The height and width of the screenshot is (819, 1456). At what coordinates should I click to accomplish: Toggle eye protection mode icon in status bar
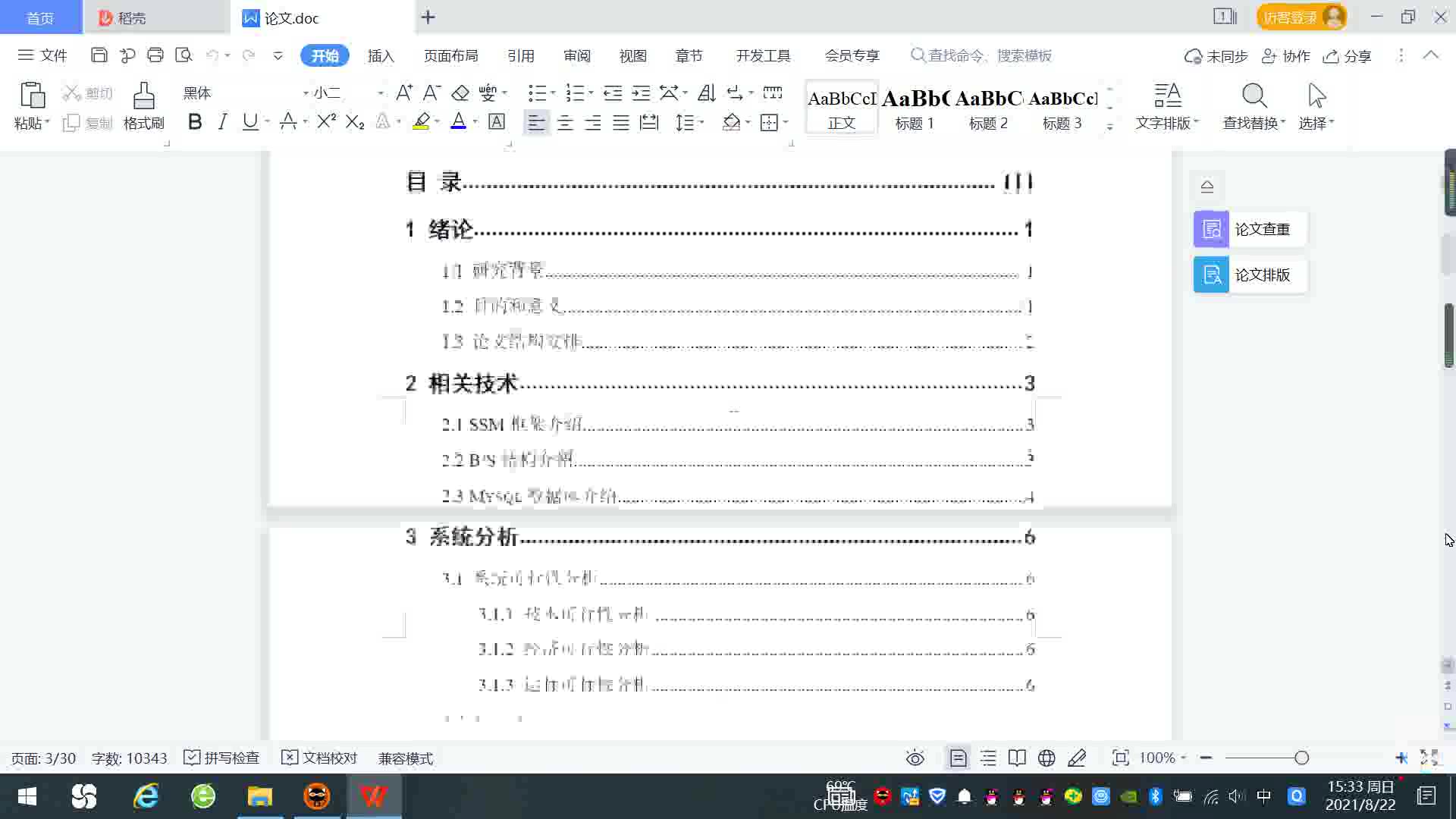coord(915,758)
